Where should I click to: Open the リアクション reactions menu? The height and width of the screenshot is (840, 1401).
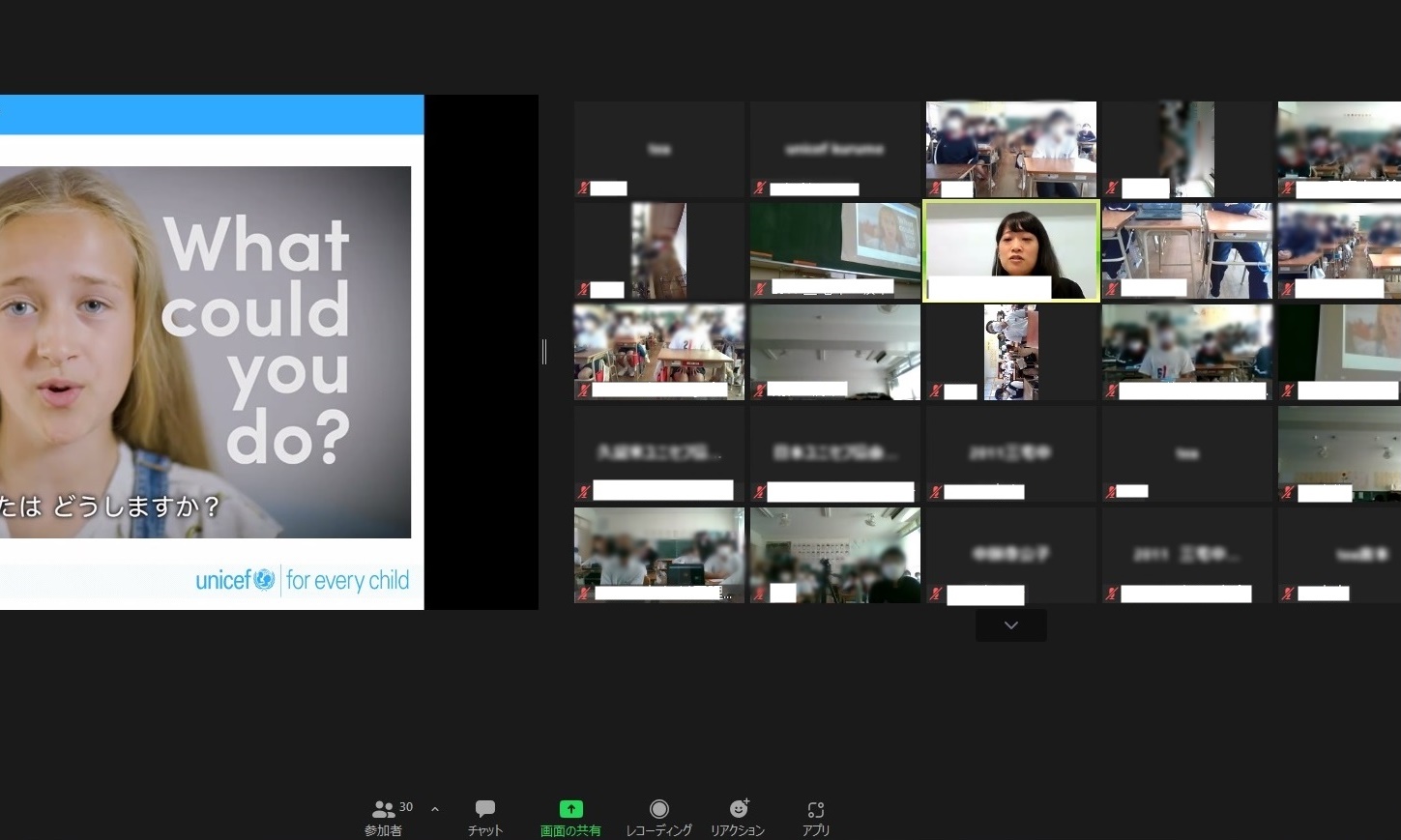pyautogui.click(x=738, y=817)
